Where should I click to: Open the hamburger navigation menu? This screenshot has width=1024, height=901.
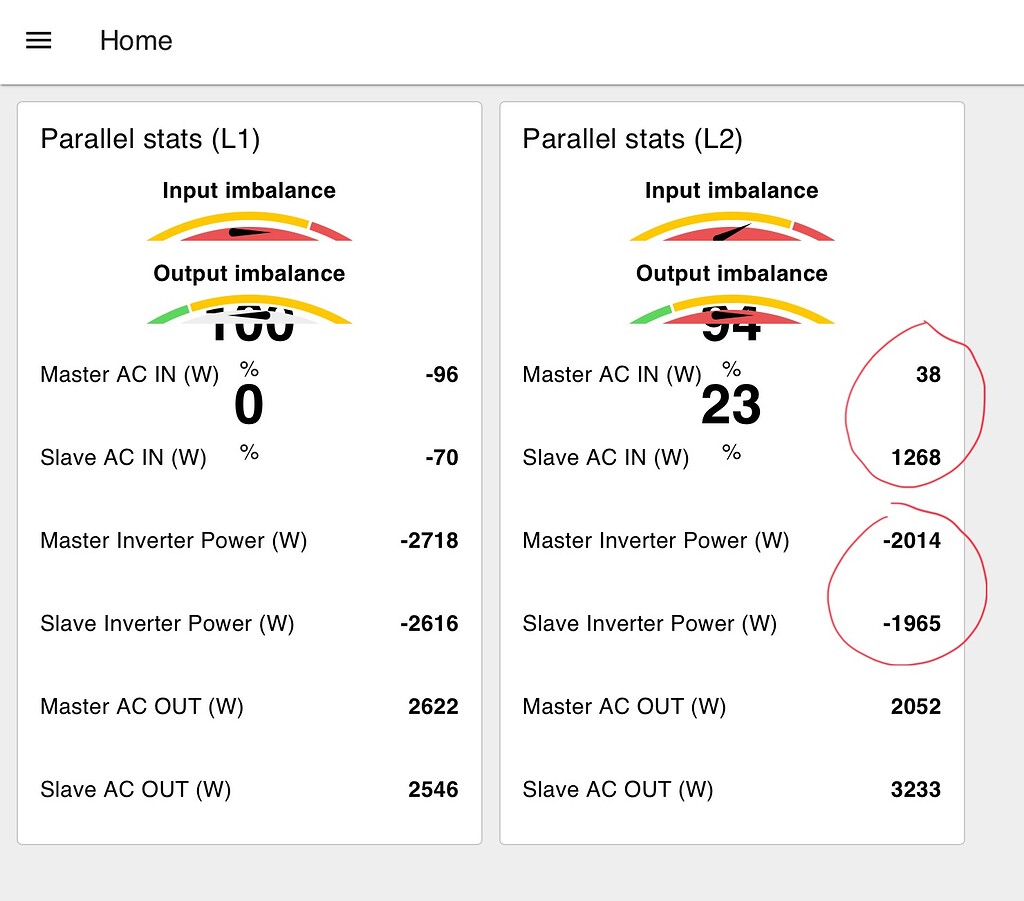pyautogui.click(x=38, y=40)
